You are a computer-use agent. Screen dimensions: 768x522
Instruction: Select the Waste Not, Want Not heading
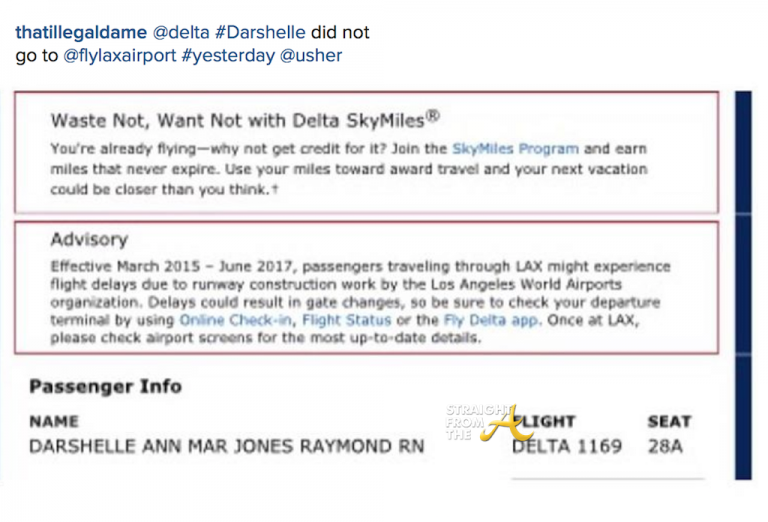click(245, 120)
